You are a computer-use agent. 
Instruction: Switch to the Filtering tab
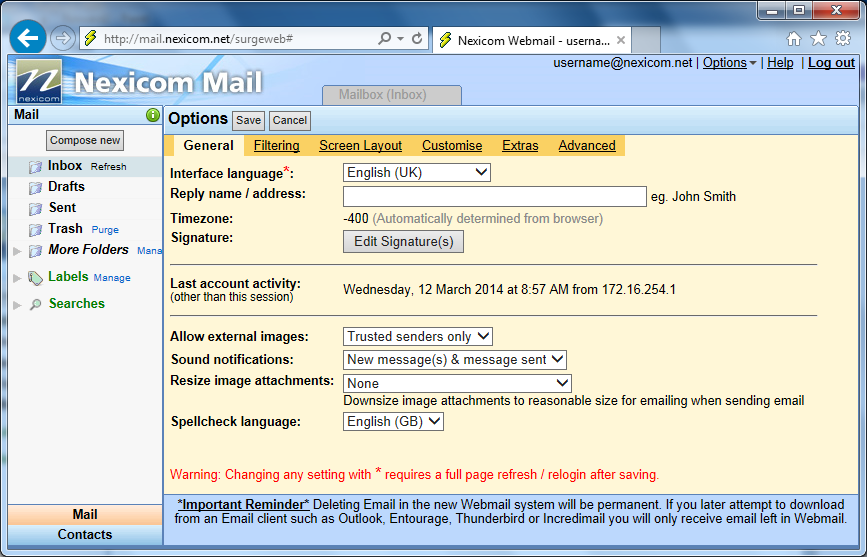(x=276, y=145)
